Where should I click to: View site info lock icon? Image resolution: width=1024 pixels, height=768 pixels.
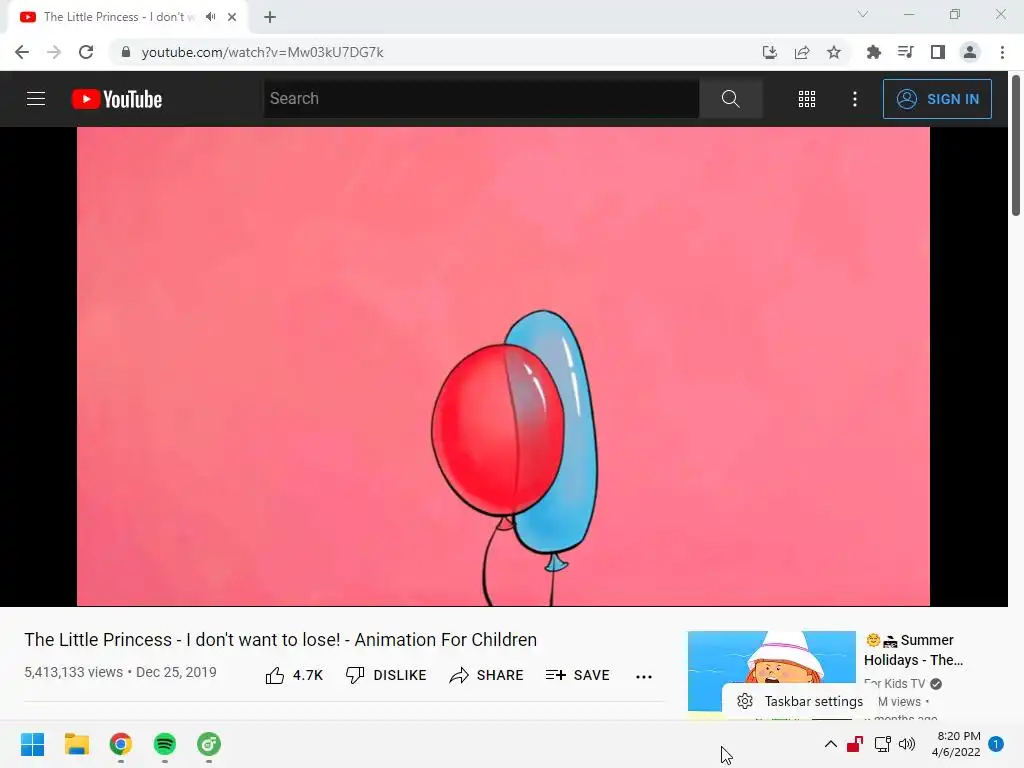click(x=125, y=52)
